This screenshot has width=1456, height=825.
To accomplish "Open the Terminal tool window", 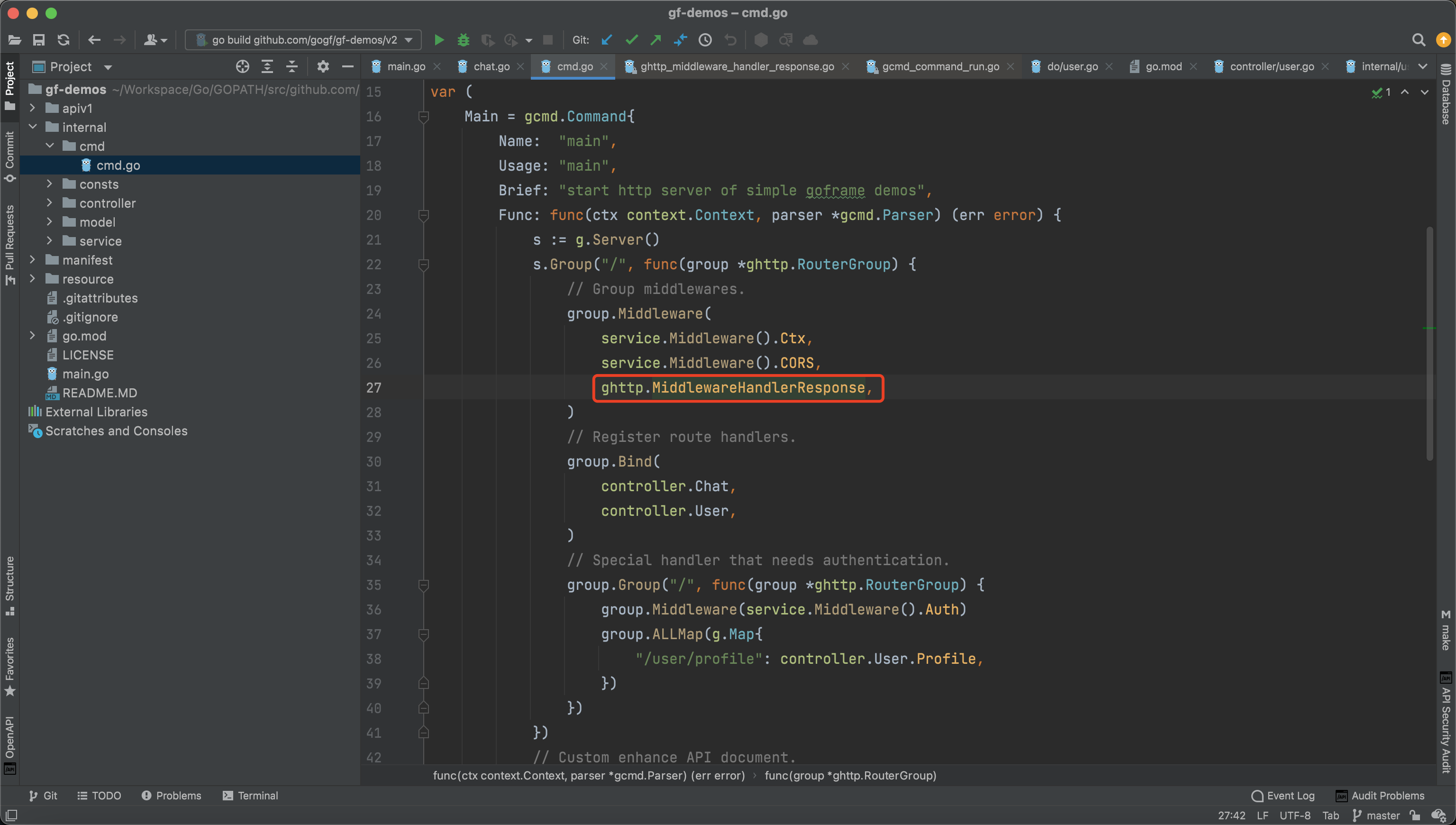I will point(250,796).
